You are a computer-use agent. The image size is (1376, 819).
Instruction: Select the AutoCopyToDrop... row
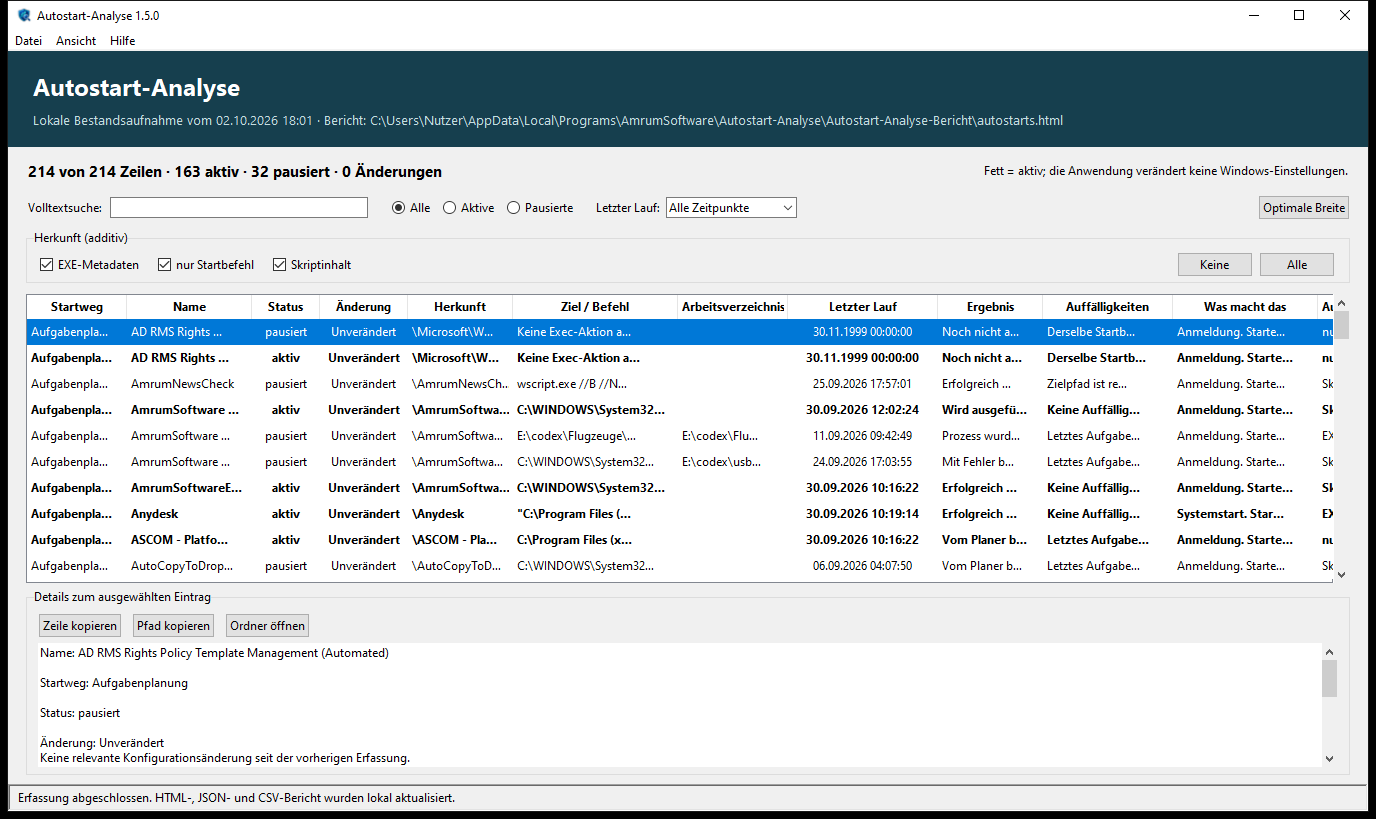tap(680, 566)
